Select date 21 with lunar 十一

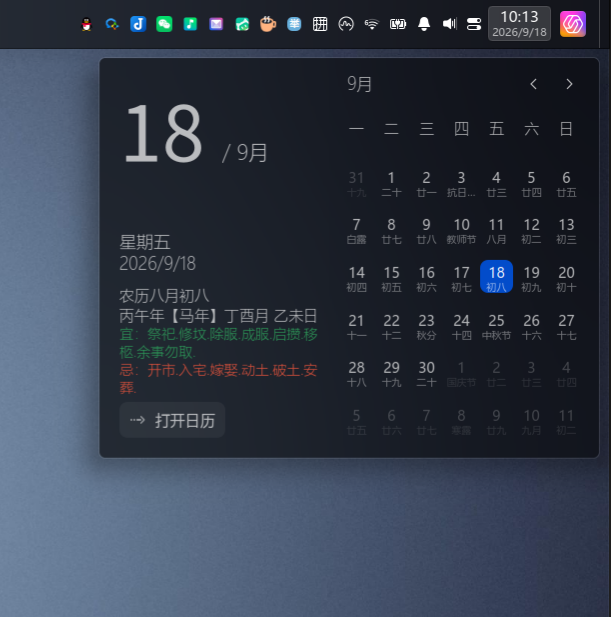[356, 327]
